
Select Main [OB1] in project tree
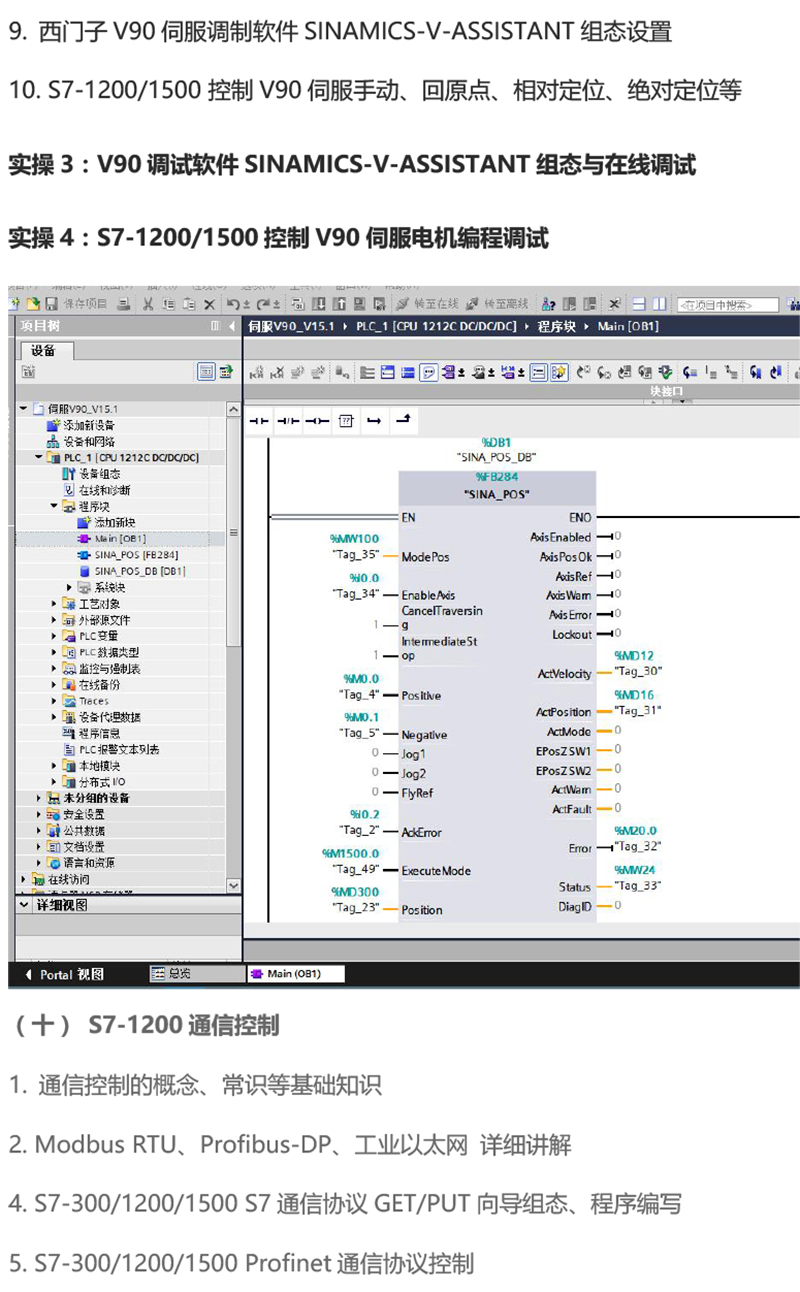point(111,538)
